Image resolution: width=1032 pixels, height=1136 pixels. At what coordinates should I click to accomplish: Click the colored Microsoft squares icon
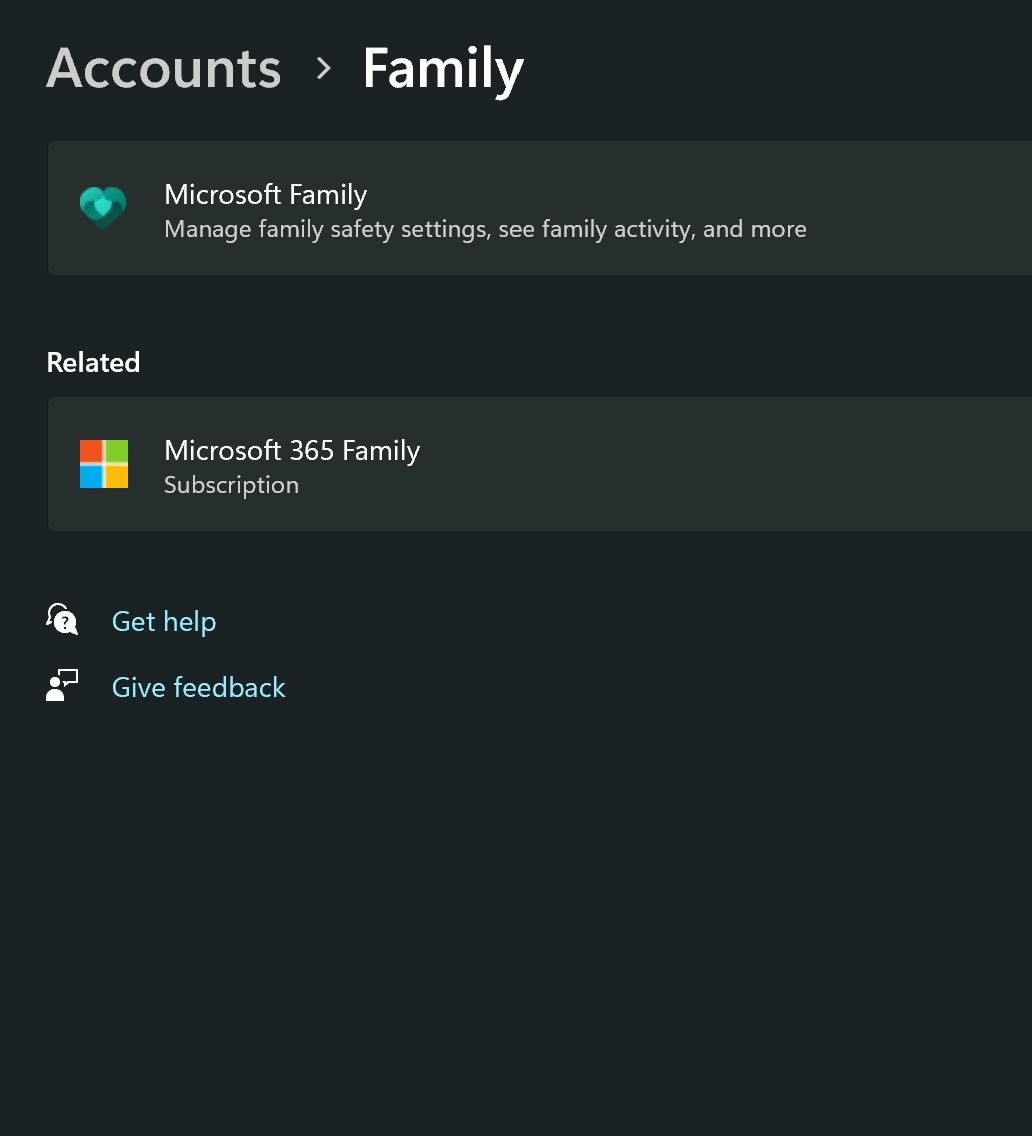[103, 464]
